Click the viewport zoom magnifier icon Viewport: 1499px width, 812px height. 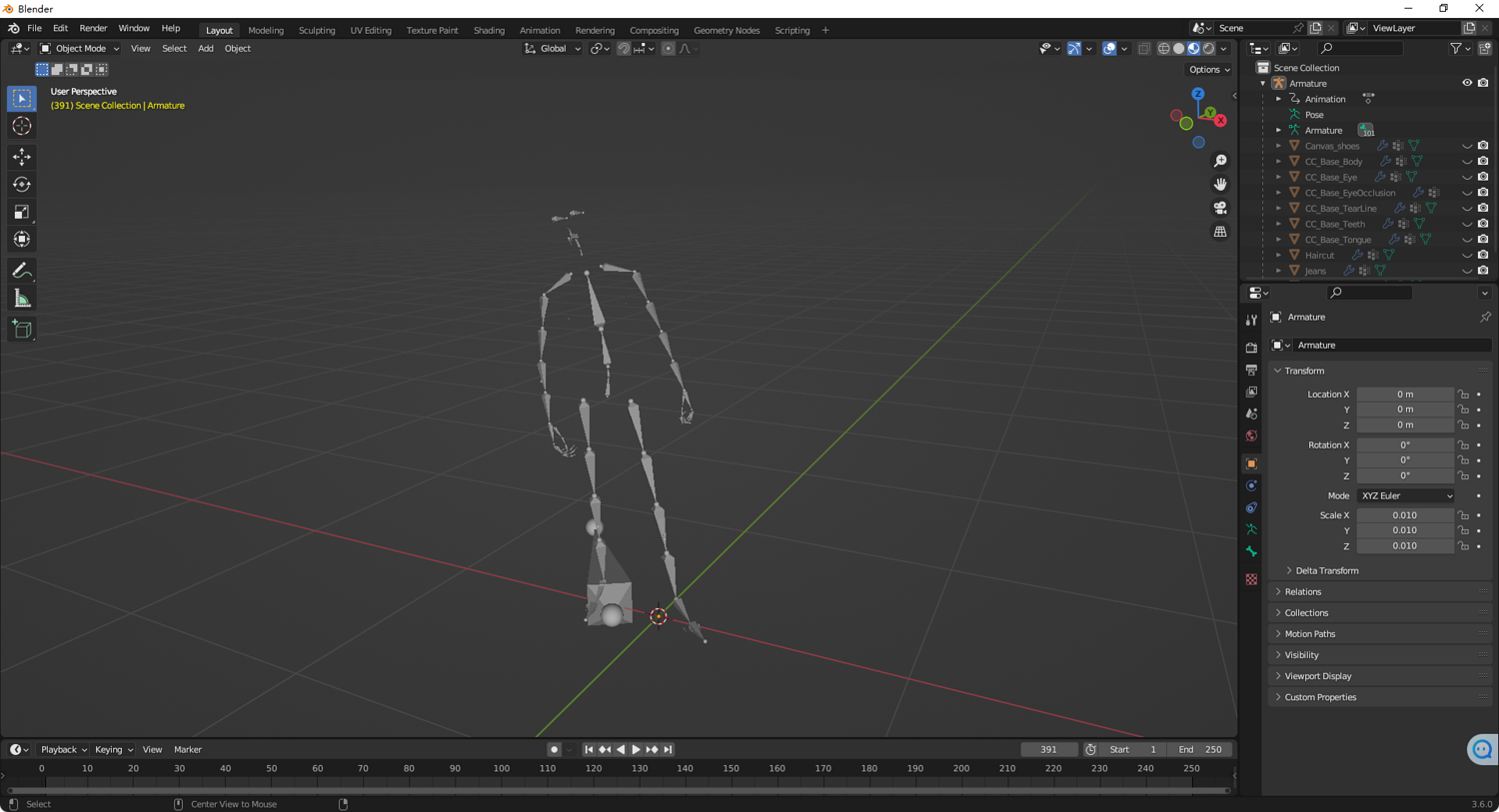click(x=1220, y=161)
